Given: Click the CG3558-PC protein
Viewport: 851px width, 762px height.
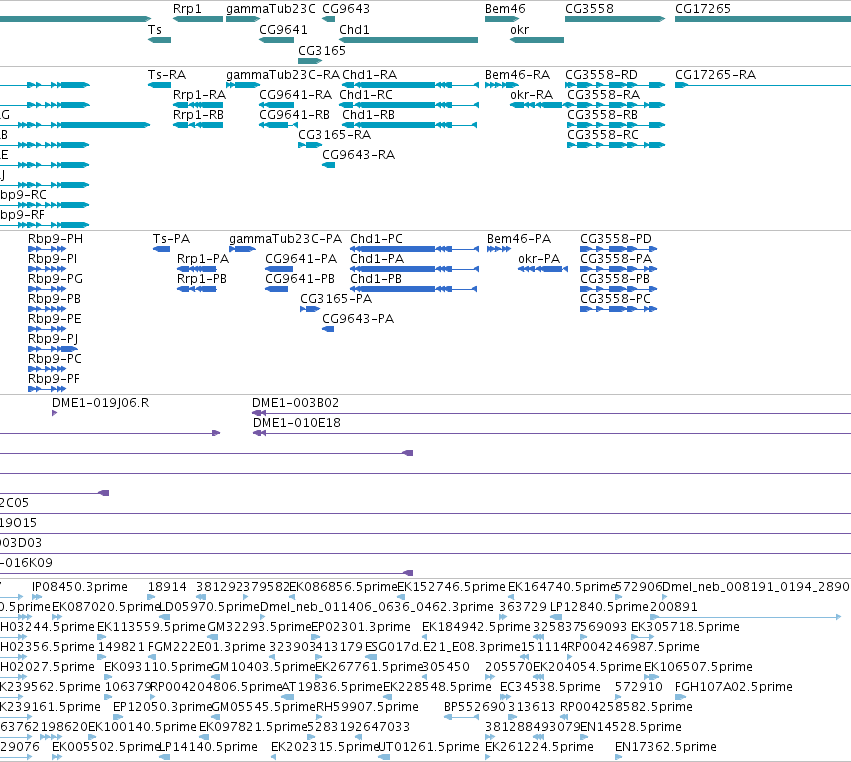Looking at the screenshot, I should 619,309.
